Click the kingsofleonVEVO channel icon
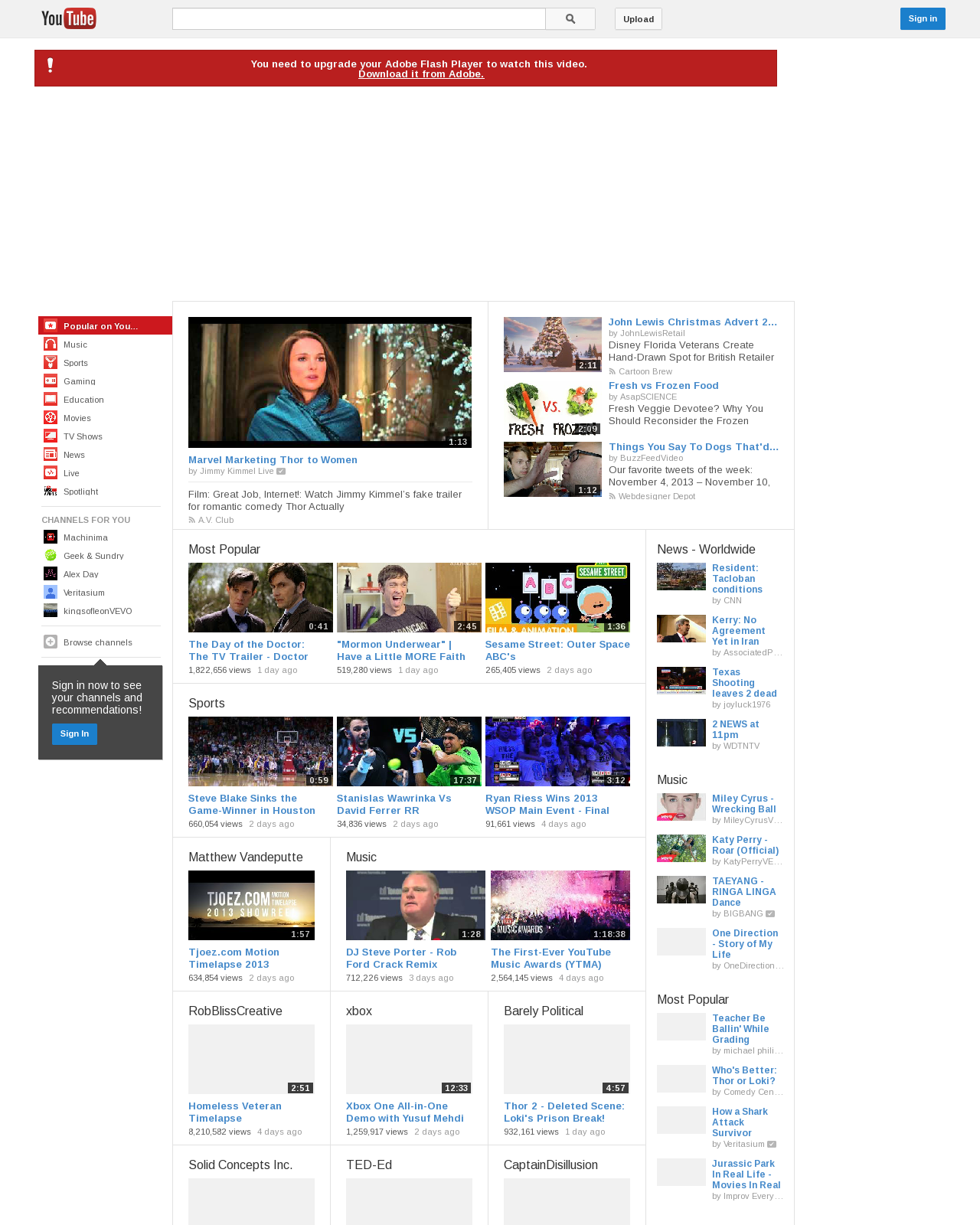The height and width of the screenshot is (1225, 980). [x=51, y=610]
